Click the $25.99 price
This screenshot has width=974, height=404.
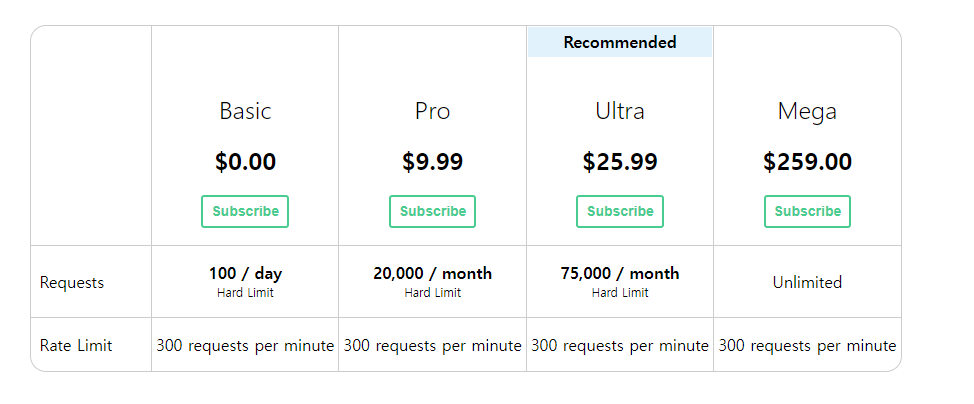[620, 162]
